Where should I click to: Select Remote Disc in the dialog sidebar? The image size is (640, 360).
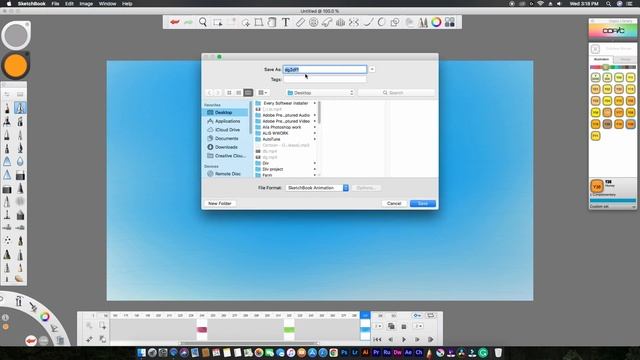click(x=228, y=174)
